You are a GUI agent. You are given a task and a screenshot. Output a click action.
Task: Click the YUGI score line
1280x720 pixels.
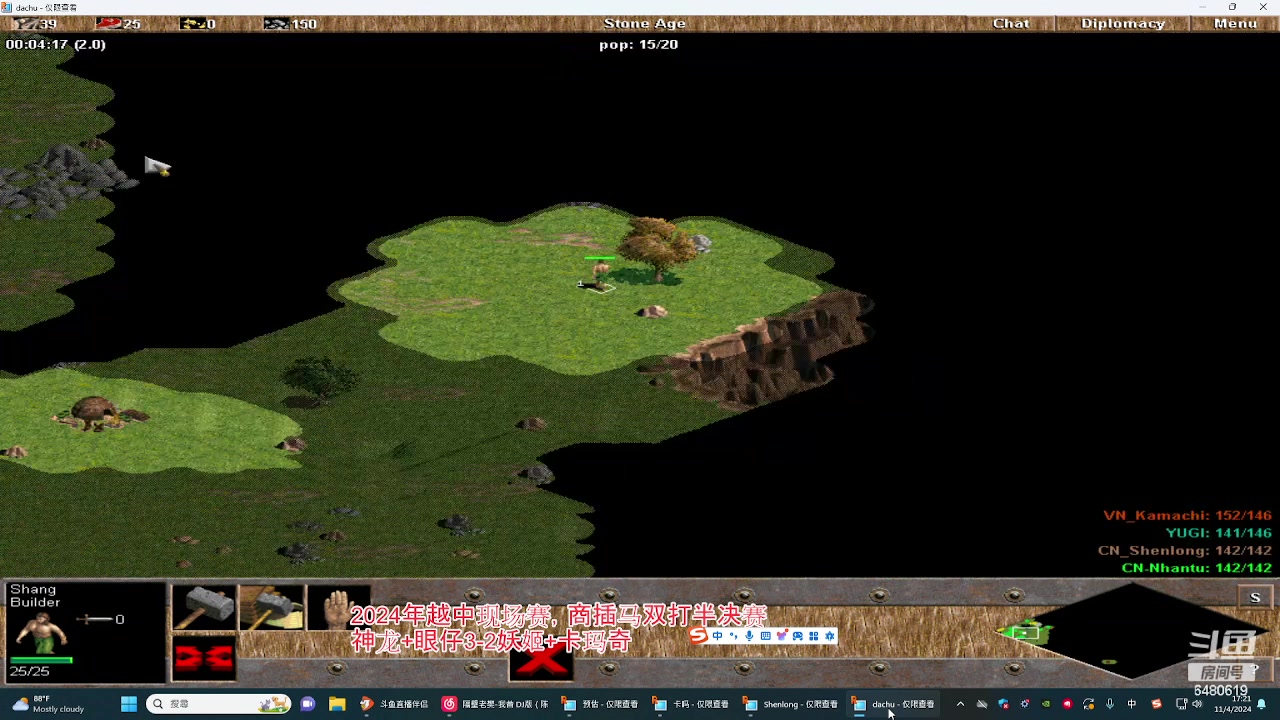[x=1218, y=533]
